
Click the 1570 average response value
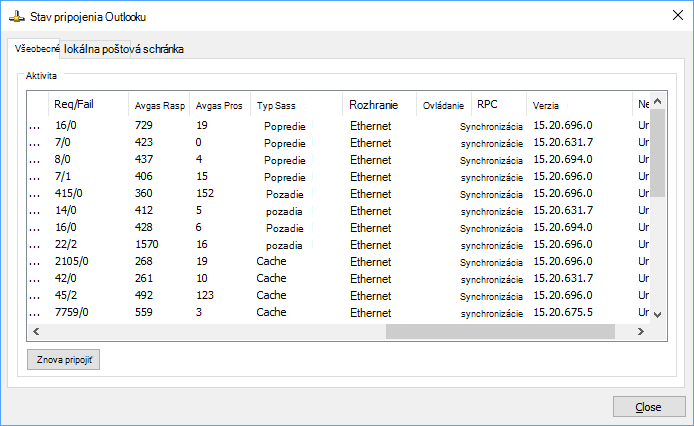[147, 244]
